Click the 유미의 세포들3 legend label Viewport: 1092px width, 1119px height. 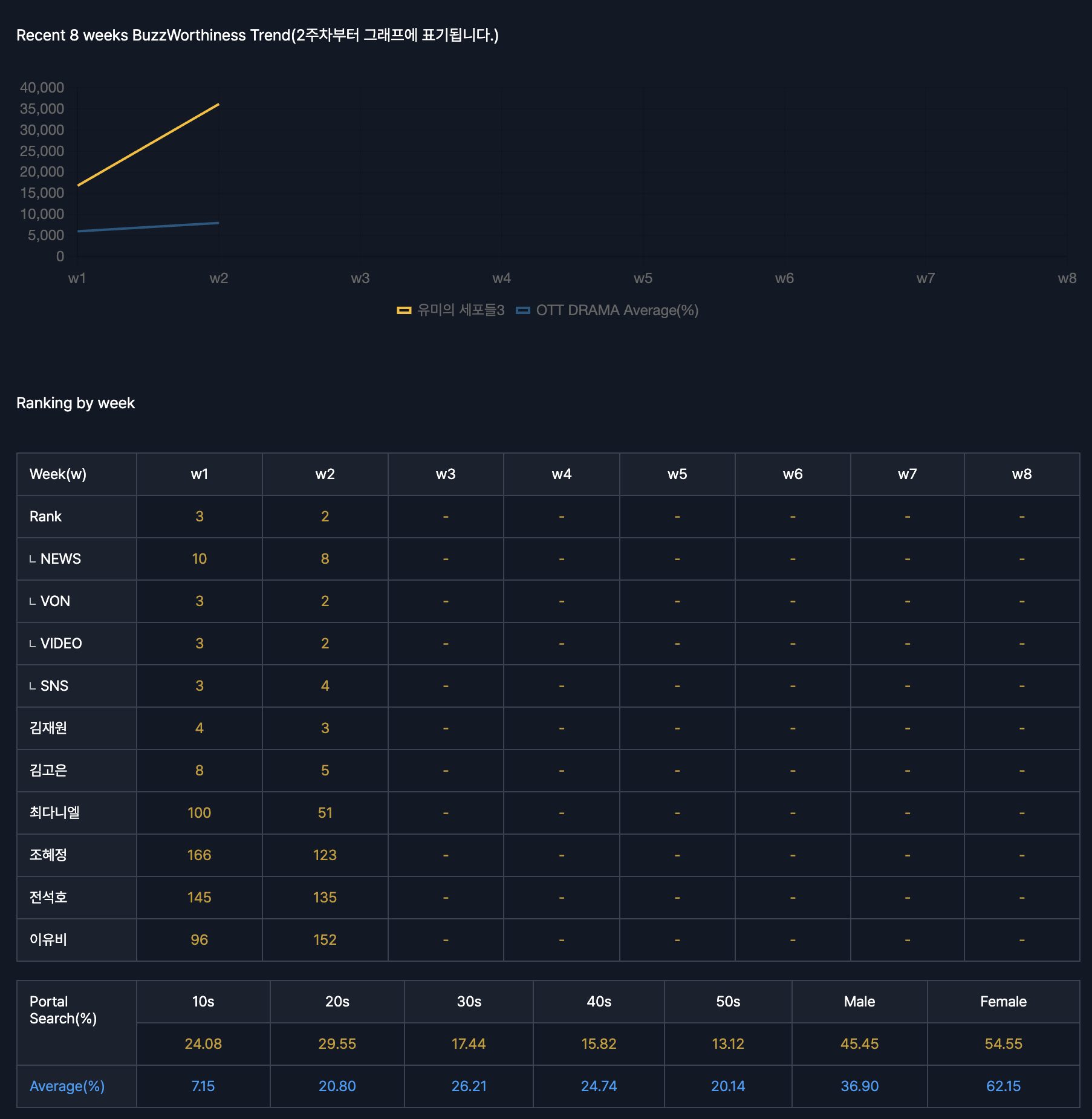[x=460, y=310]
